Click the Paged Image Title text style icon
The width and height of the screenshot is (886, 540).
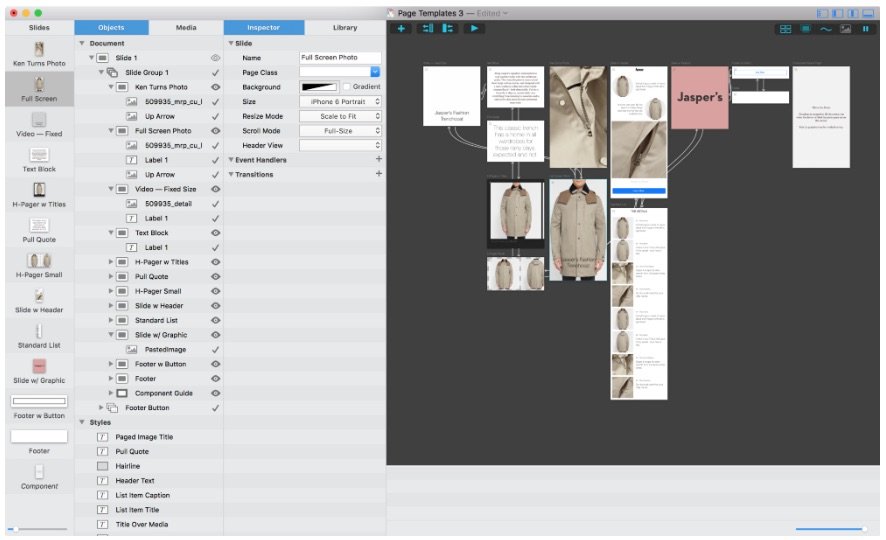click(102, 437)
